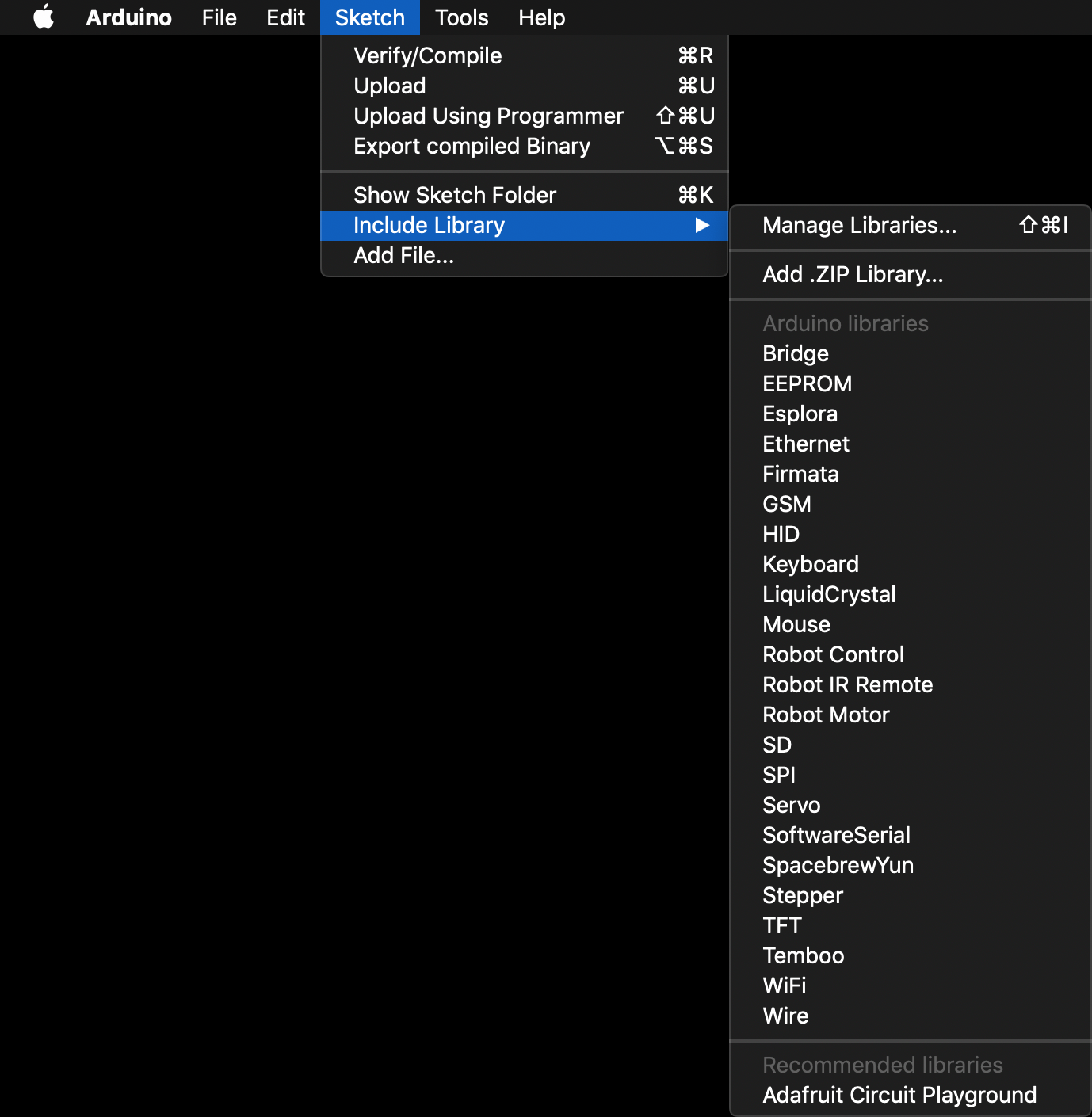Select Add .ZIP Library...
The image size is (1092, 1117).
point(852,275)
